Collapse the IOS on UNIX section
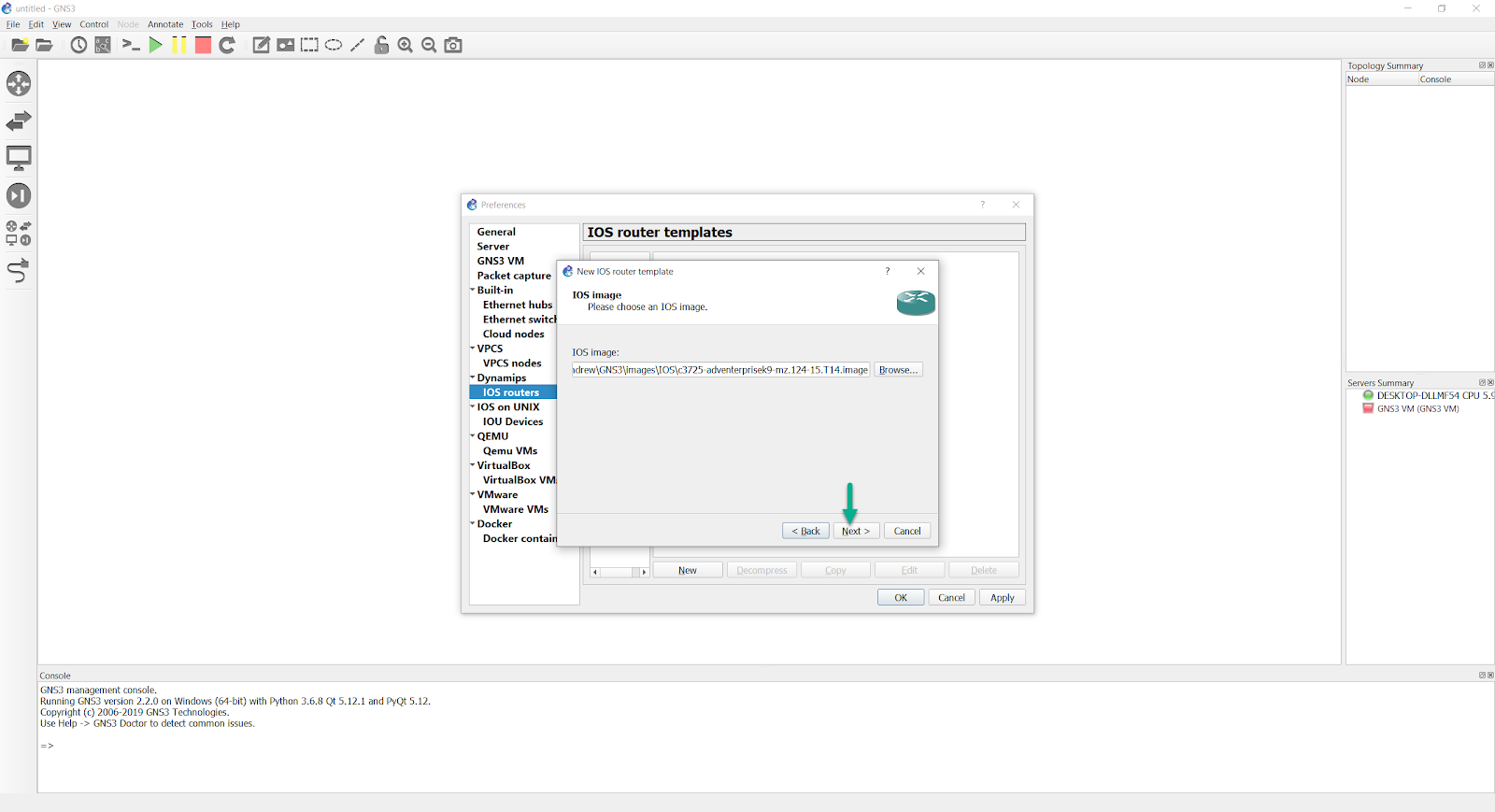This screenshot has height=812, width=1495. 473,406
